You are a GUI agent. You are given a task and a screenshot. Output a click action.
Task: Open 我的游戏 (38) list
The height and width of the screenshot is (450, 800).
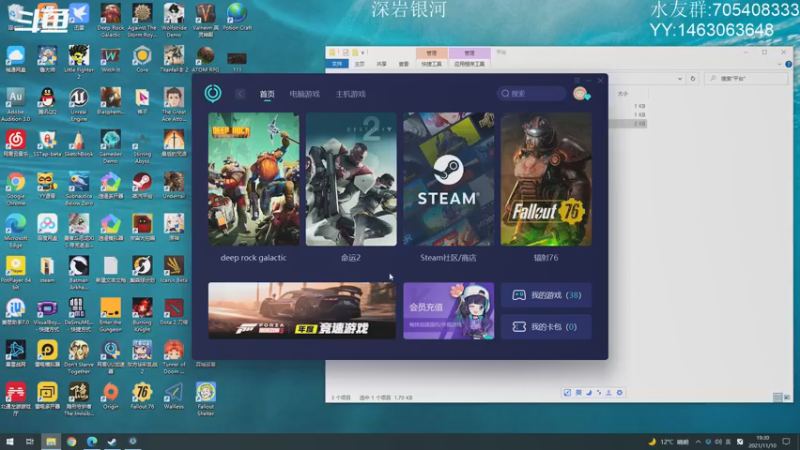546,295
